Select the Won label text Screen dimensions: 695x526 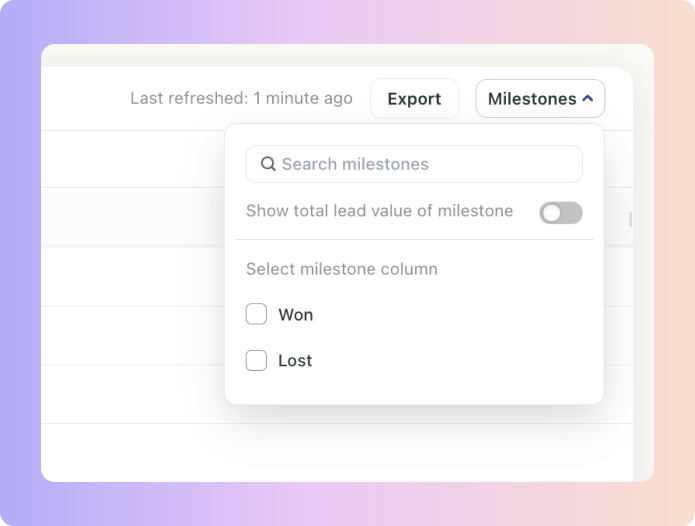(296, 315)
